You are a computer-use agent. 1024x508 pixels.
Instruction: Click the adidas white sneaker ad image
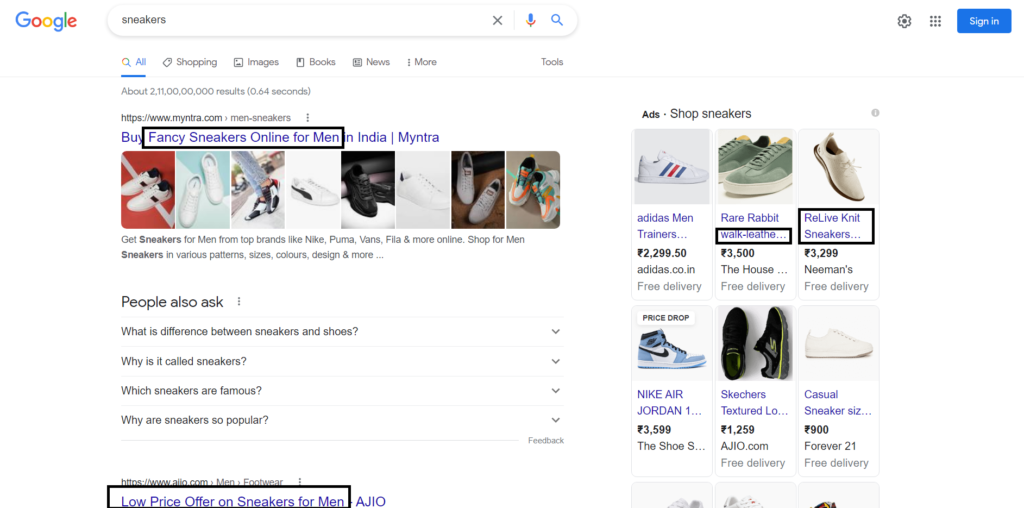[x=672, y=167]
